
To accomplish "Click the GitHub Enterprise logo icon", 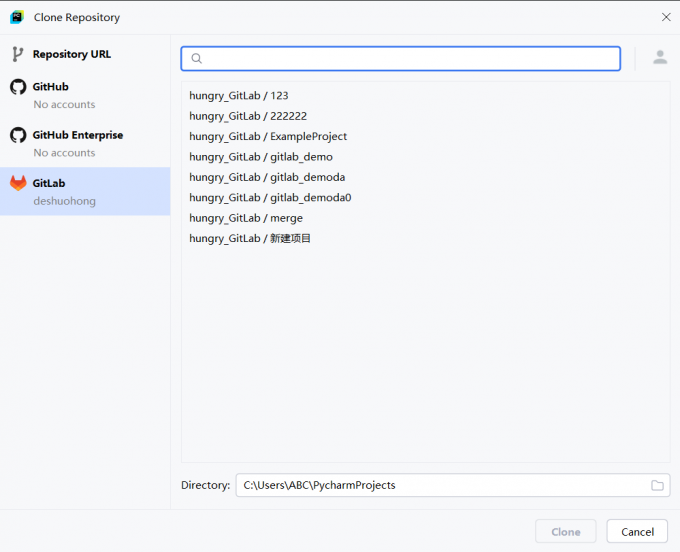I will [x=18, y=135].
